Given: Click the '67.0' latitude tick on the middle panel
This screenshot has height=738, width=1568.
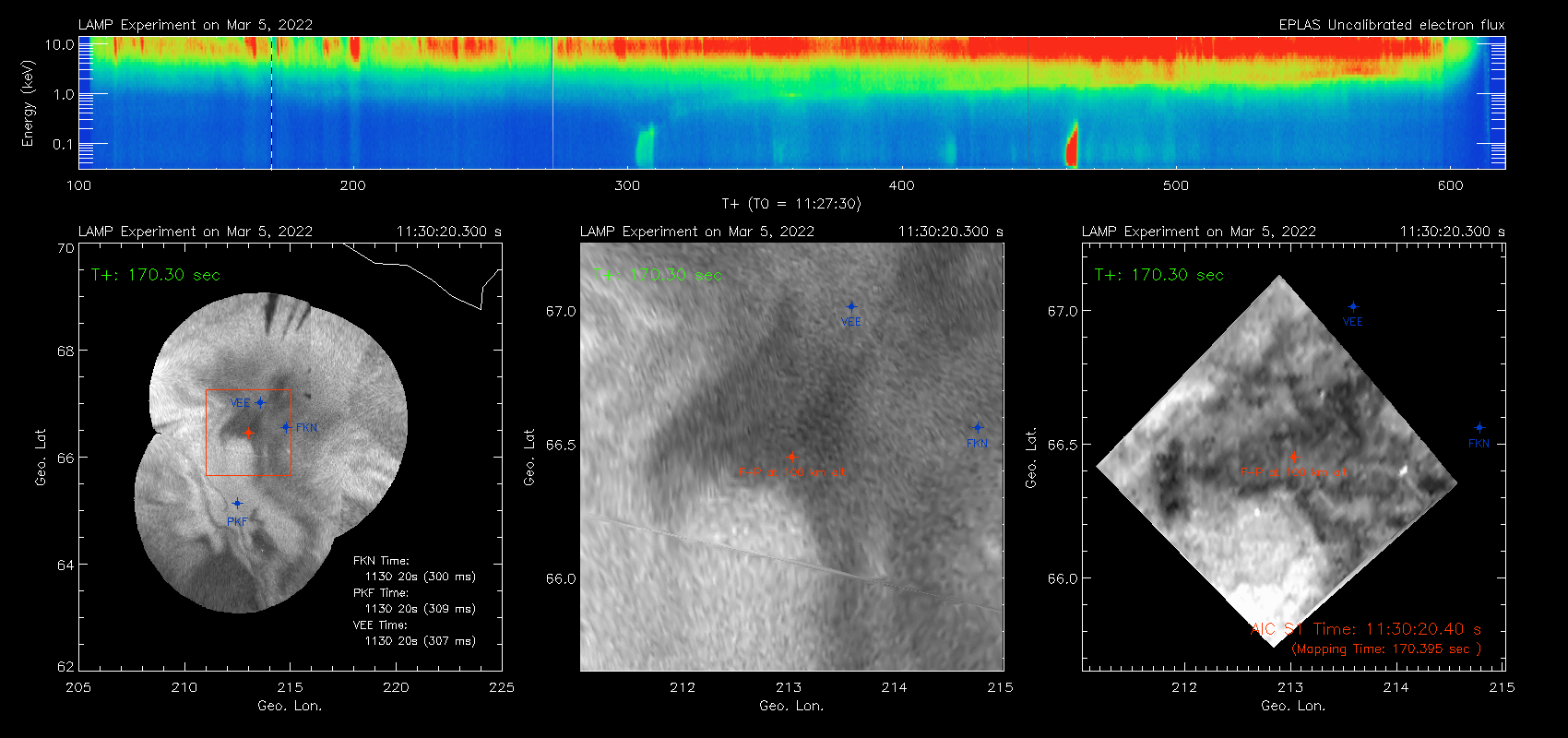Looking at the screenshot, I should (561, 312).
